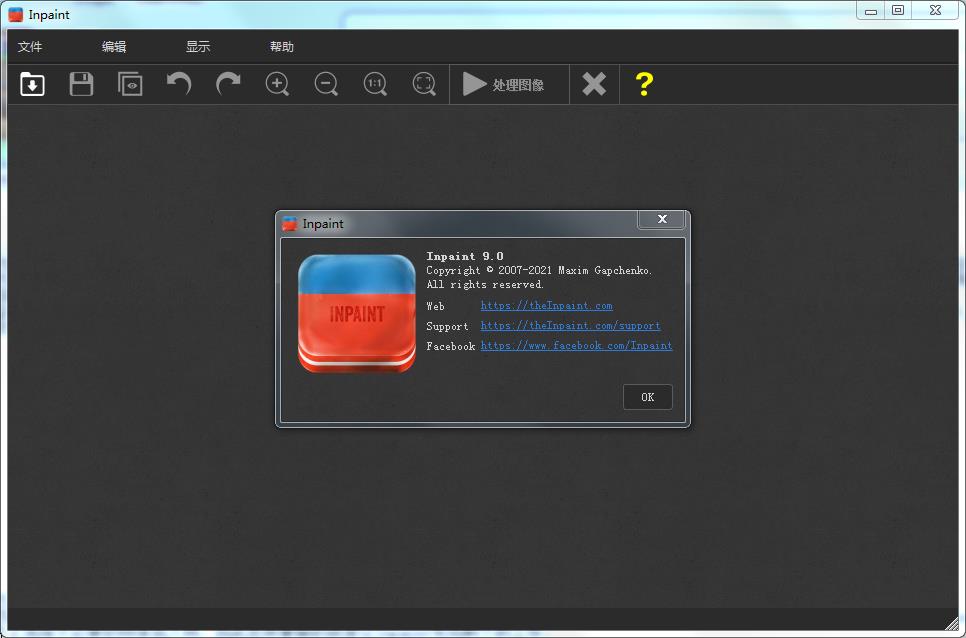Undo the last action with the toolbar arrow
966x638 pixels.
[179, 84]
